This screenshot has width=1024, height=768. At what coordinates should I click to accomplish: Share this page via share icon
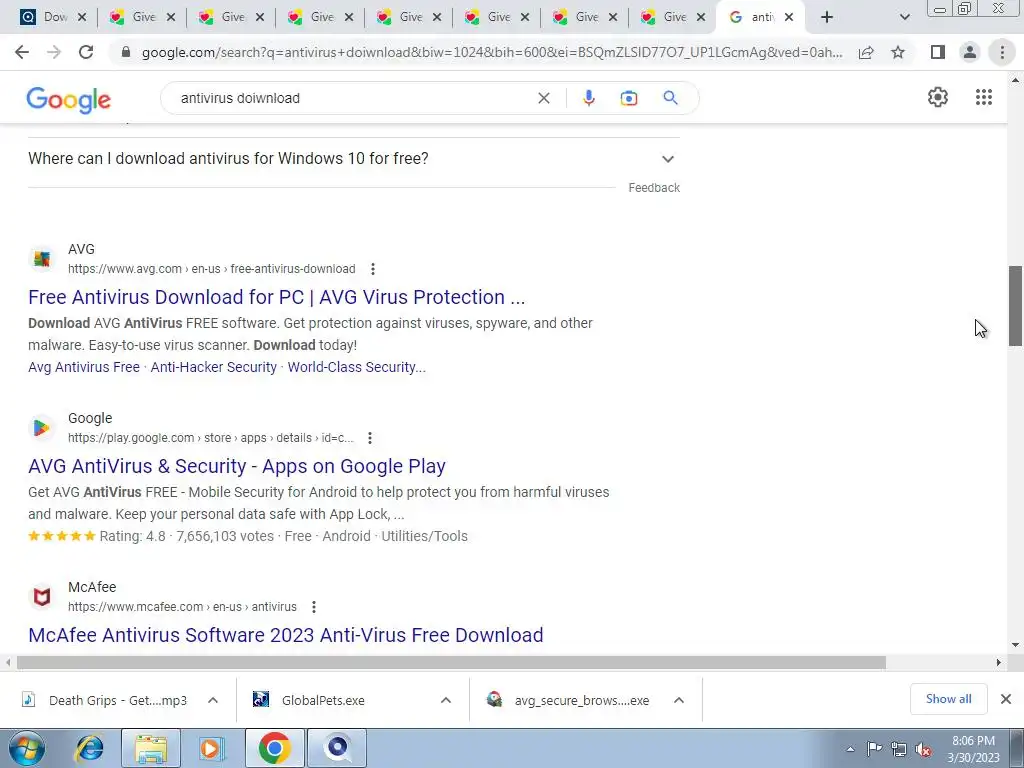click(x=866, y=52)
